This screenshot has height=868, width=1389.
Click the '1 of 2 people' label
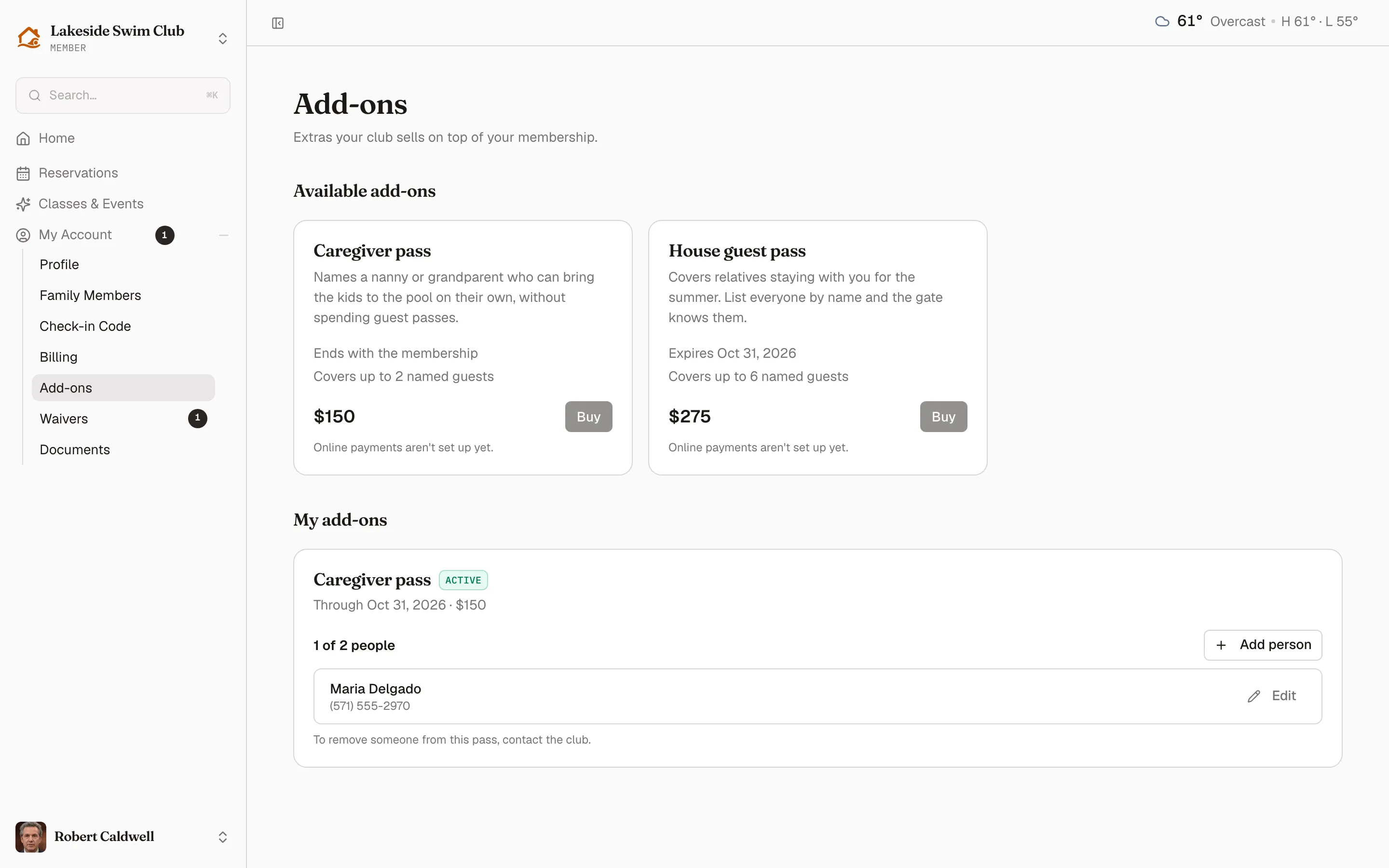pyautogui.click(x=354, y=646)
